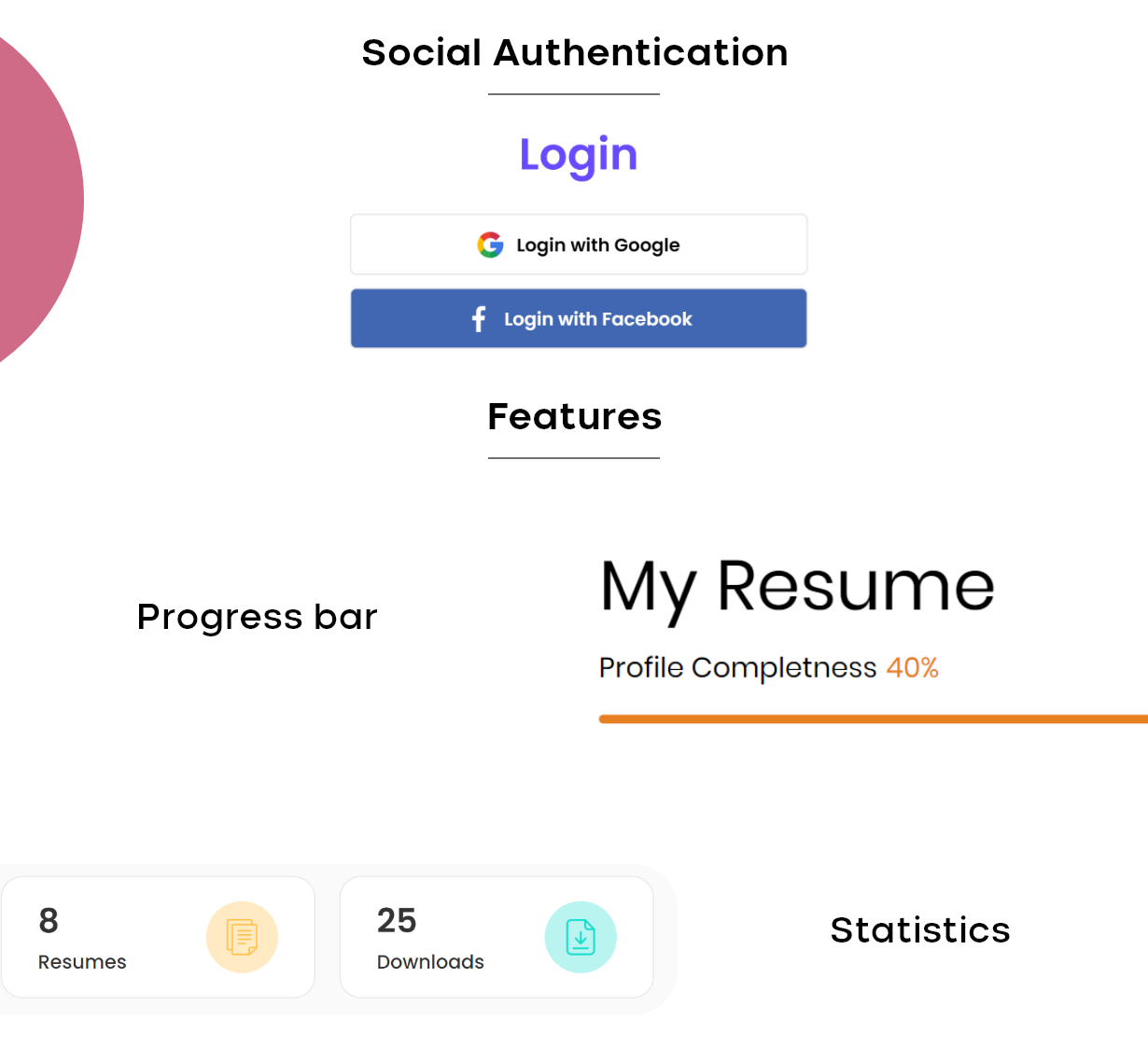Viewport: 1148px width, 1047px height.
Task: Open the 25 Downloads statistics card
Action: [497, 937]
